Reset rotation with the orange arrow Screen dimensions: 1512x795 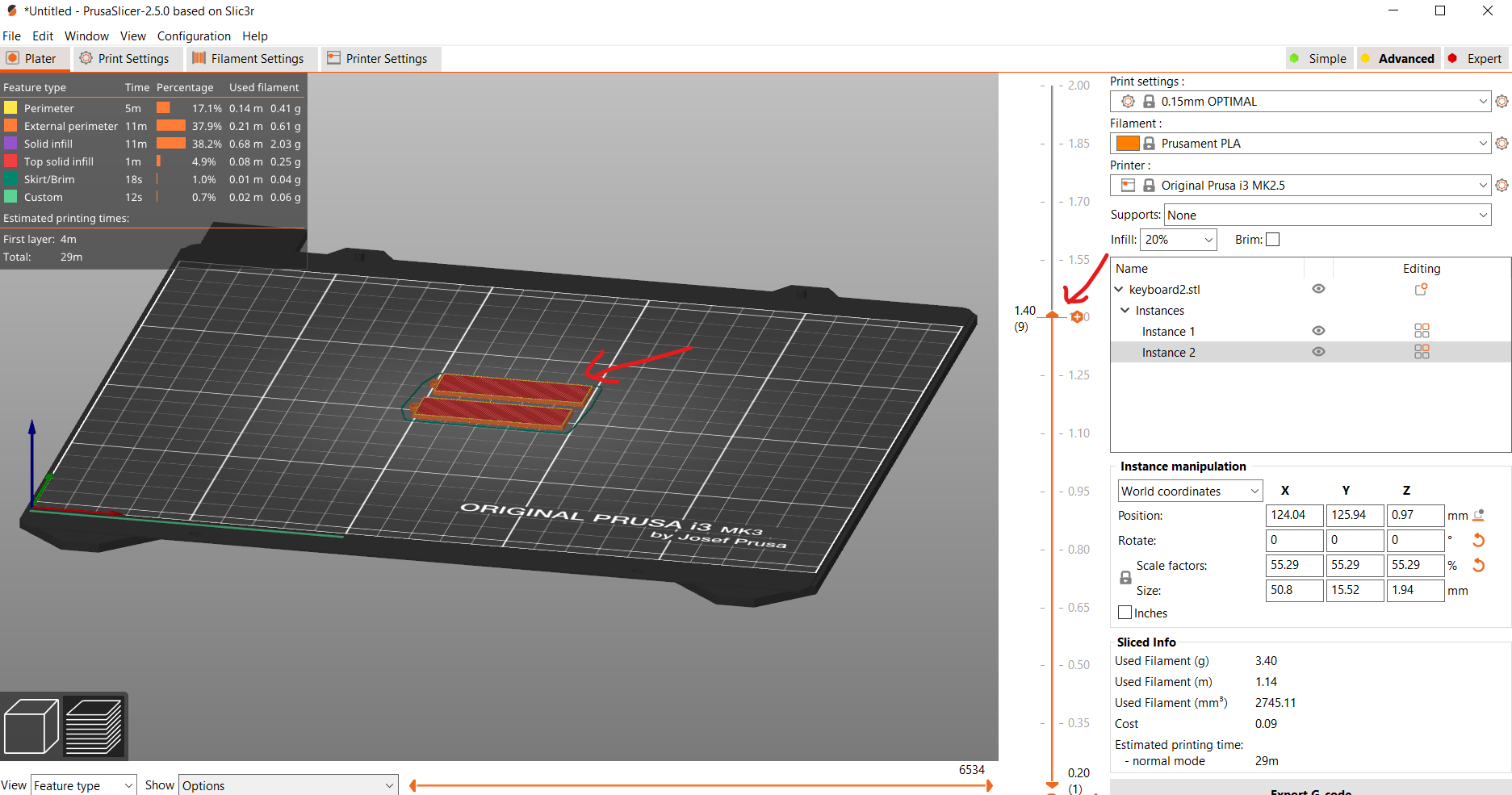pos(1479,540)
